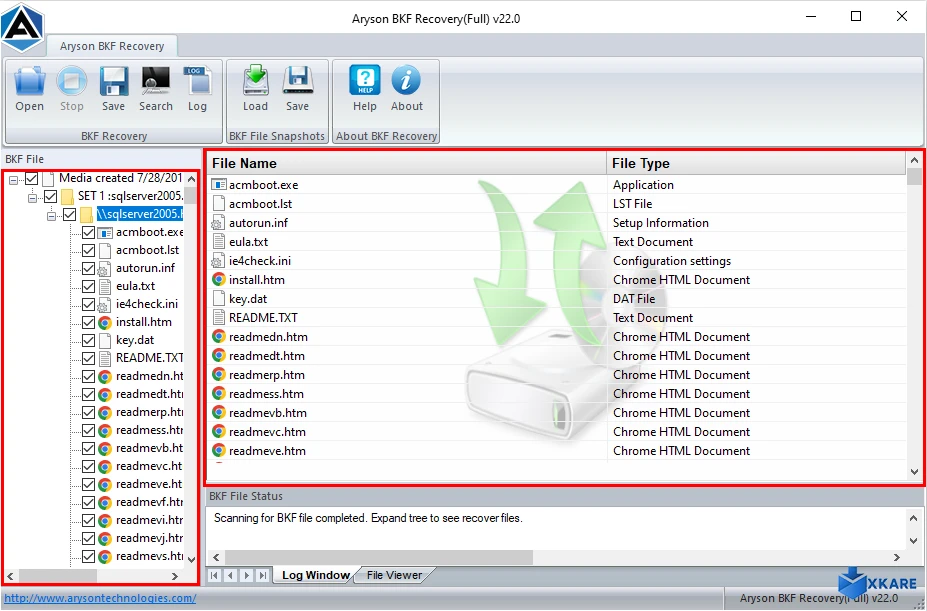Open a BKF file with Open icon
The height and width of the screenshot is (611, 927).
(30, 89)
